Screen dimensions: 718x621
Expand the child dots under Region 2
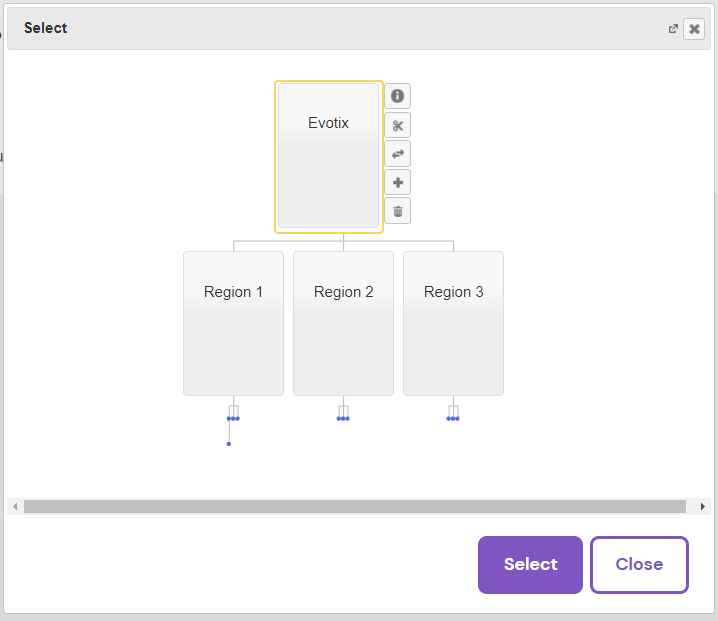[343, 418]
